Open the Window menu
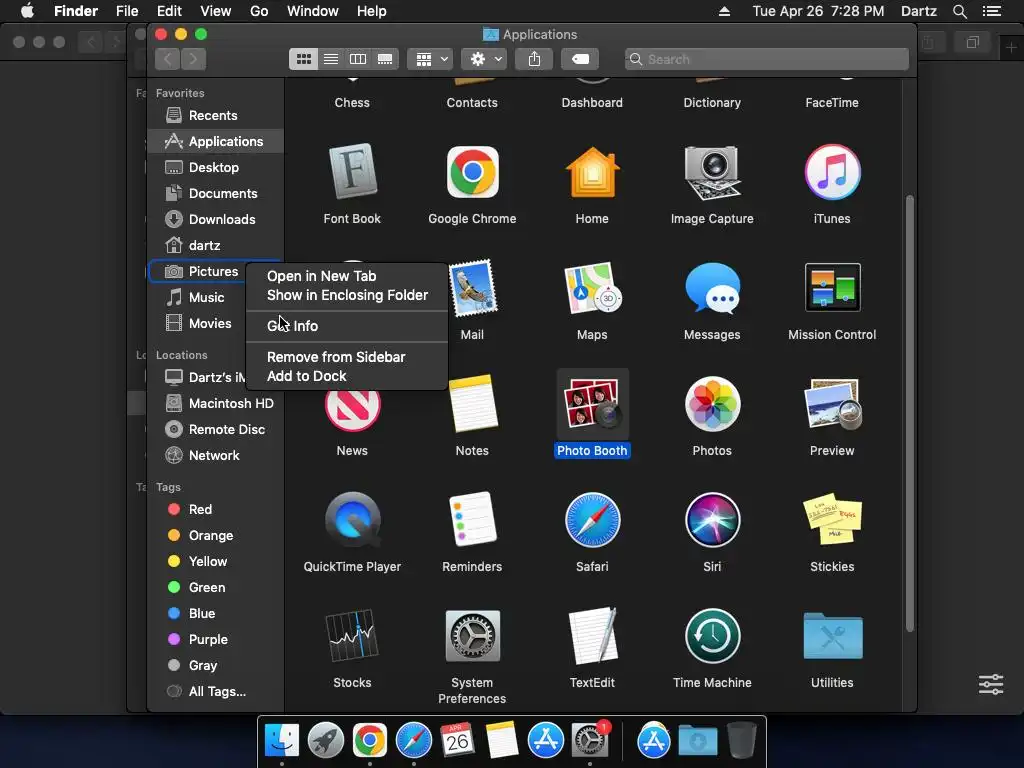 [x=313, y=11]
